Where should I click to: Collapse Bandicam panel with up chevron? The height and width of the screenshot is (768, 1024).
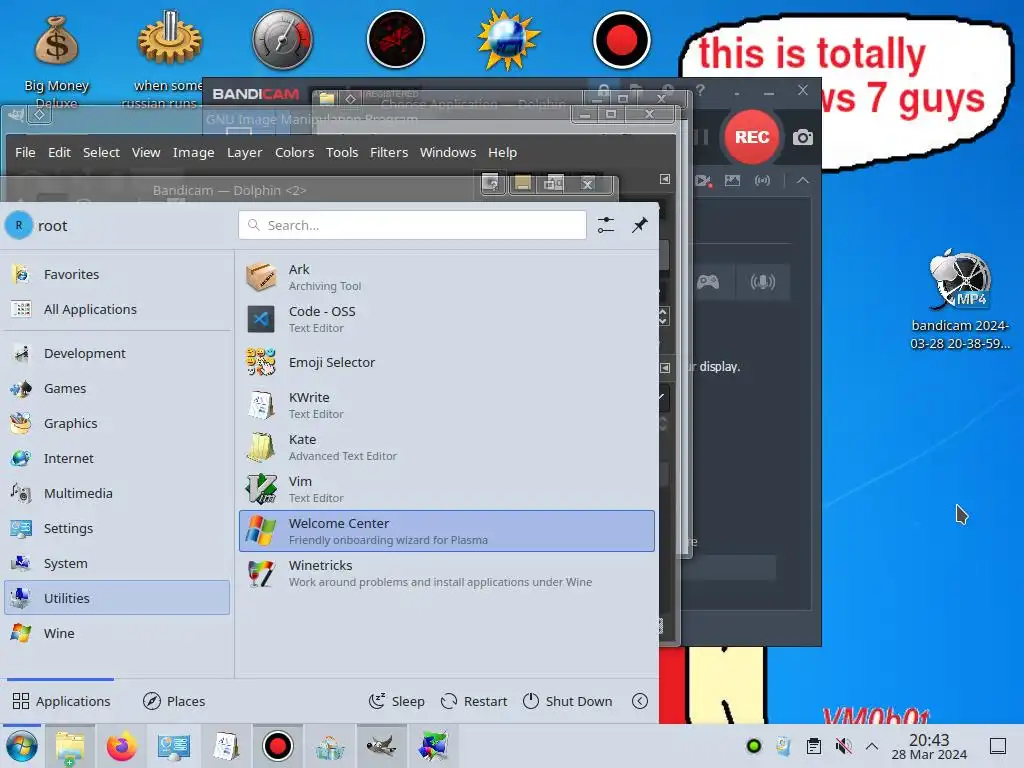(803, 180)
